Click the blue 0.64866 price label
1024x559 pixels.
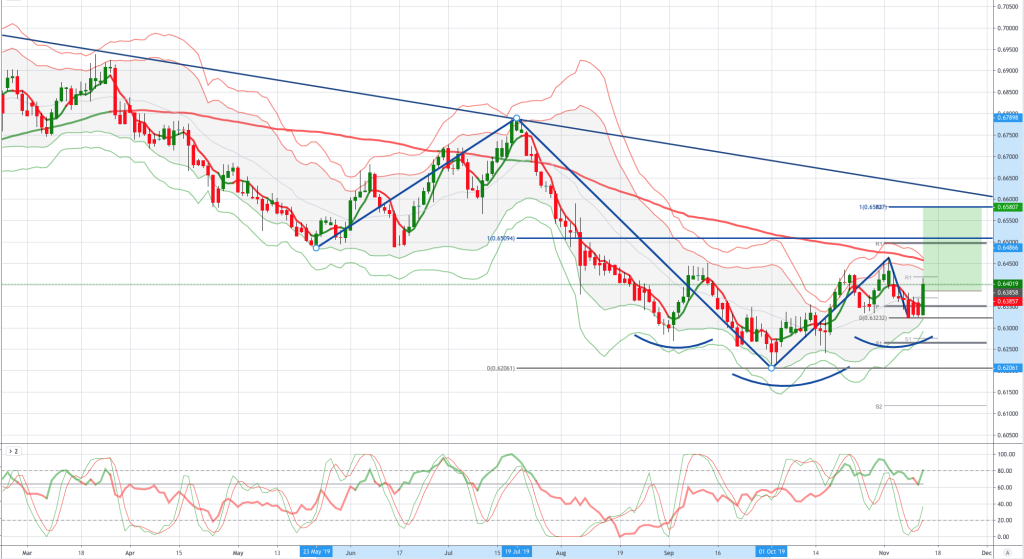click(x=1007, y=247)
